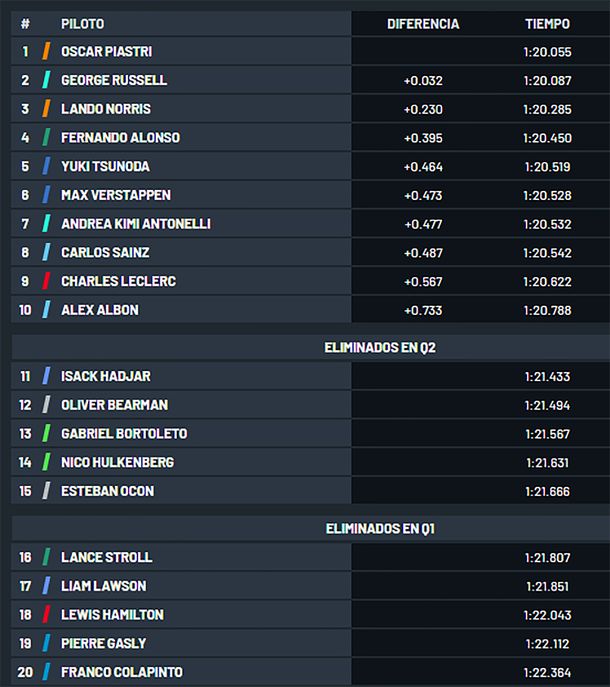
Task: Click driver name Max Verstappen
Action: pos(115,195)
